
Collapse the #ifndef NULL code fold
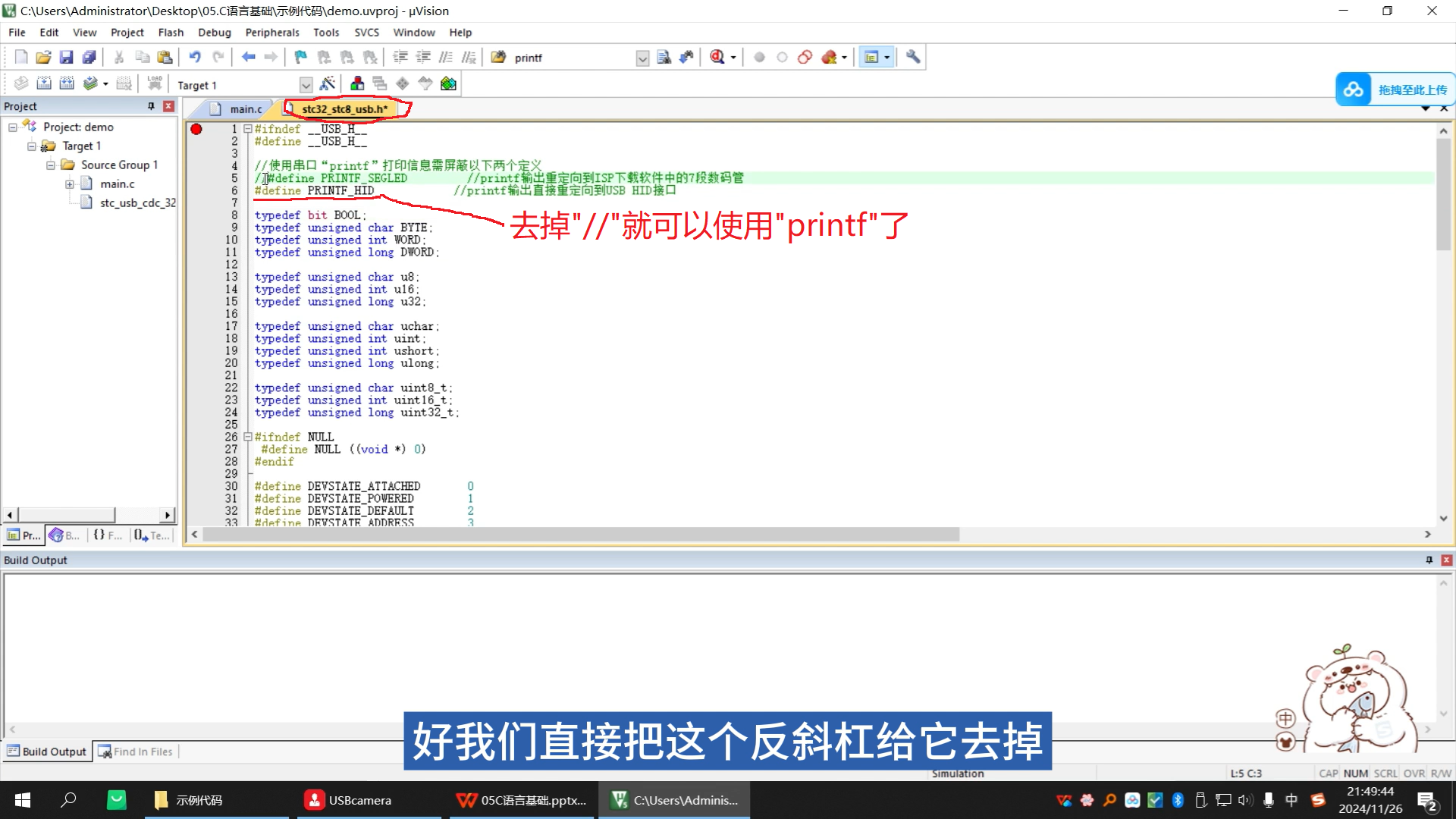click(247, 437)
